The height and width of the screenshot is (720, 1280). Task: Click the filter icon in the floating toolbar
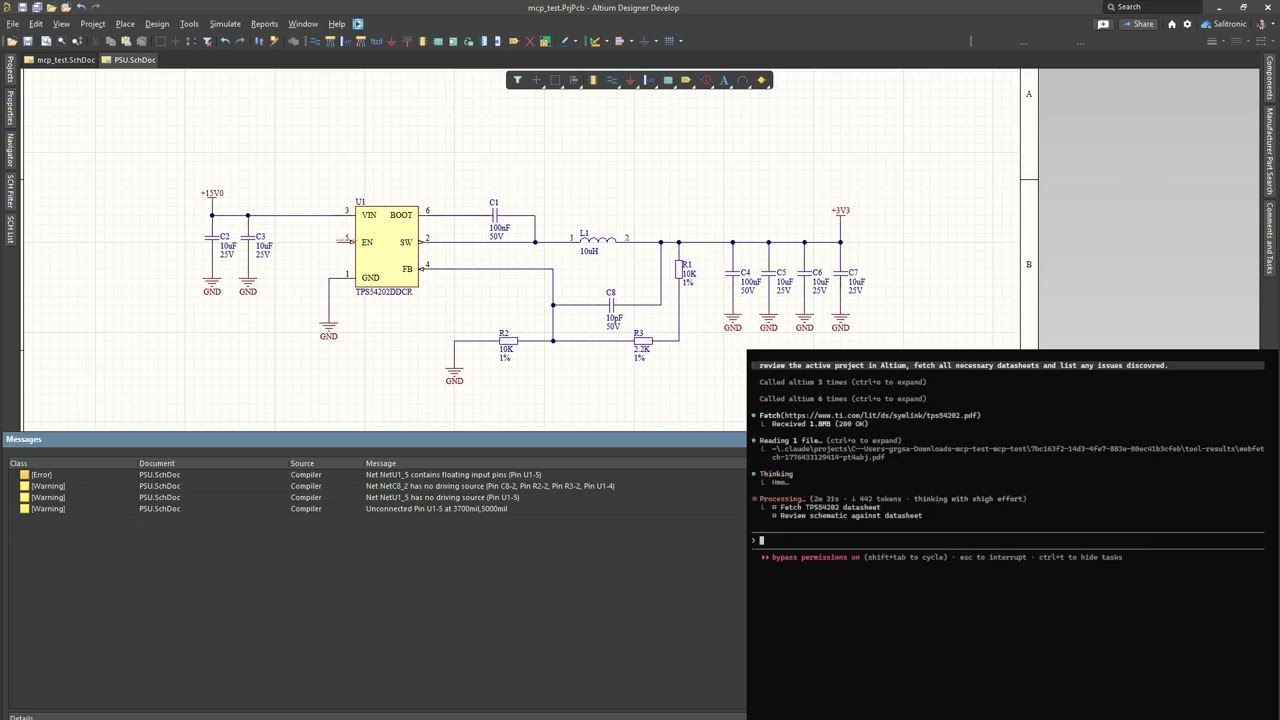click(x=517, y=80)
